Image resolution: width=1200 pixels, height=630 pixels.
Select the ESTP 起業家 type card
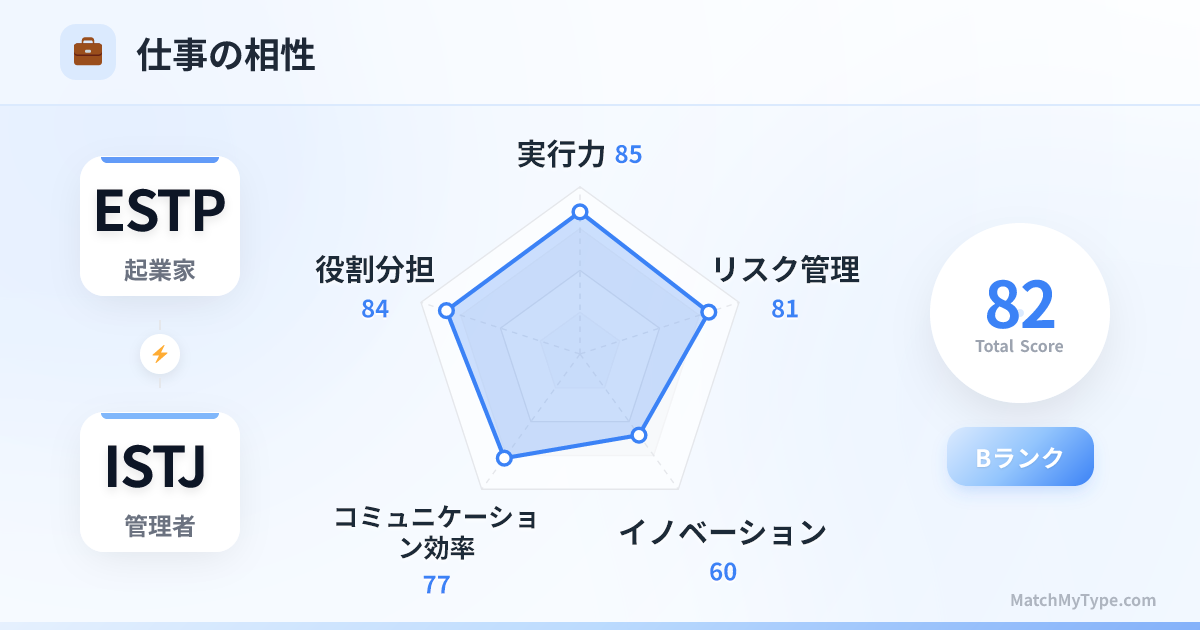(x=160, y=226)
